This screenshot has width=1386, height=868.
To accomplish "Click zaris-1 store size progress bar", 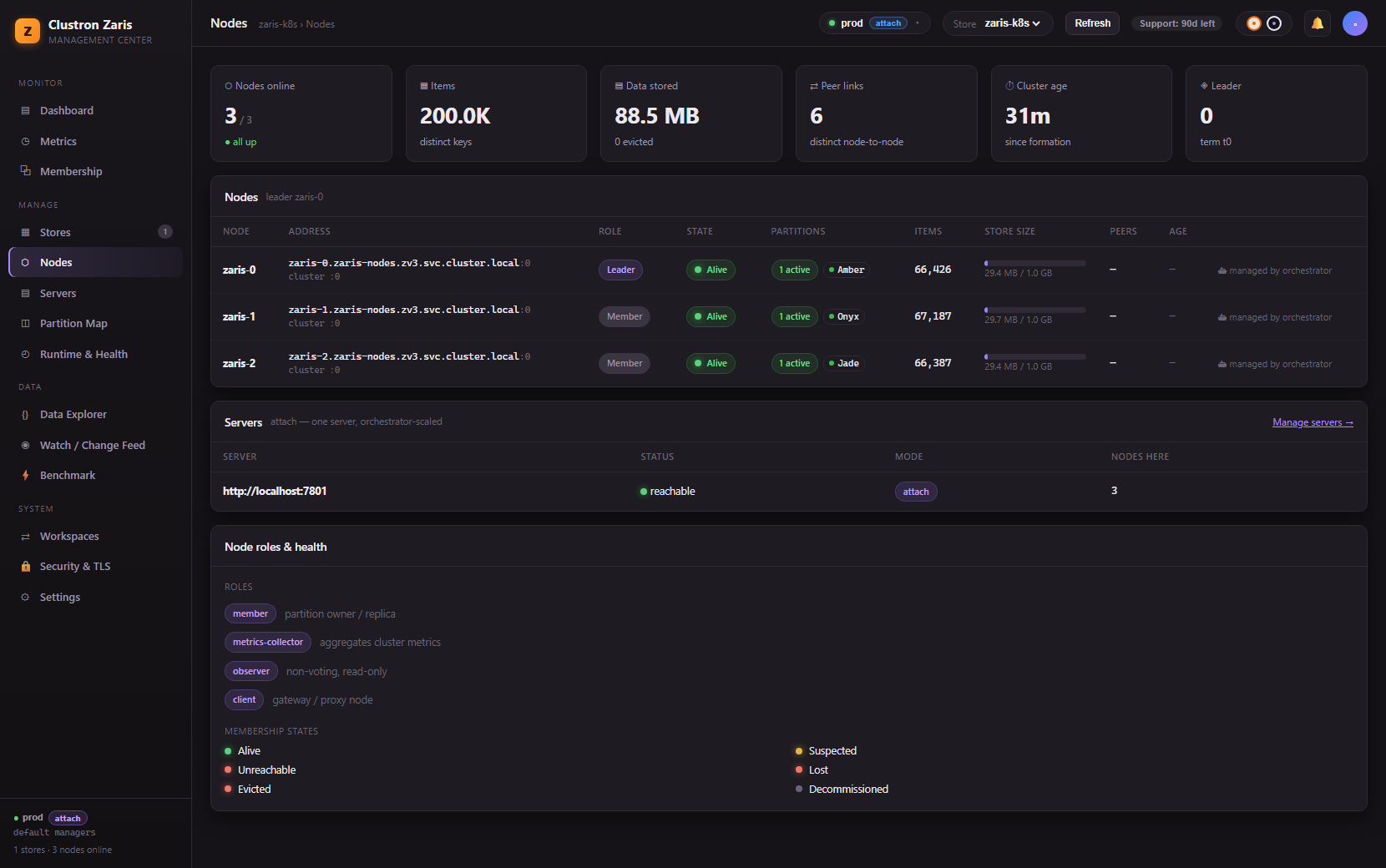I will click(1035, 310).
